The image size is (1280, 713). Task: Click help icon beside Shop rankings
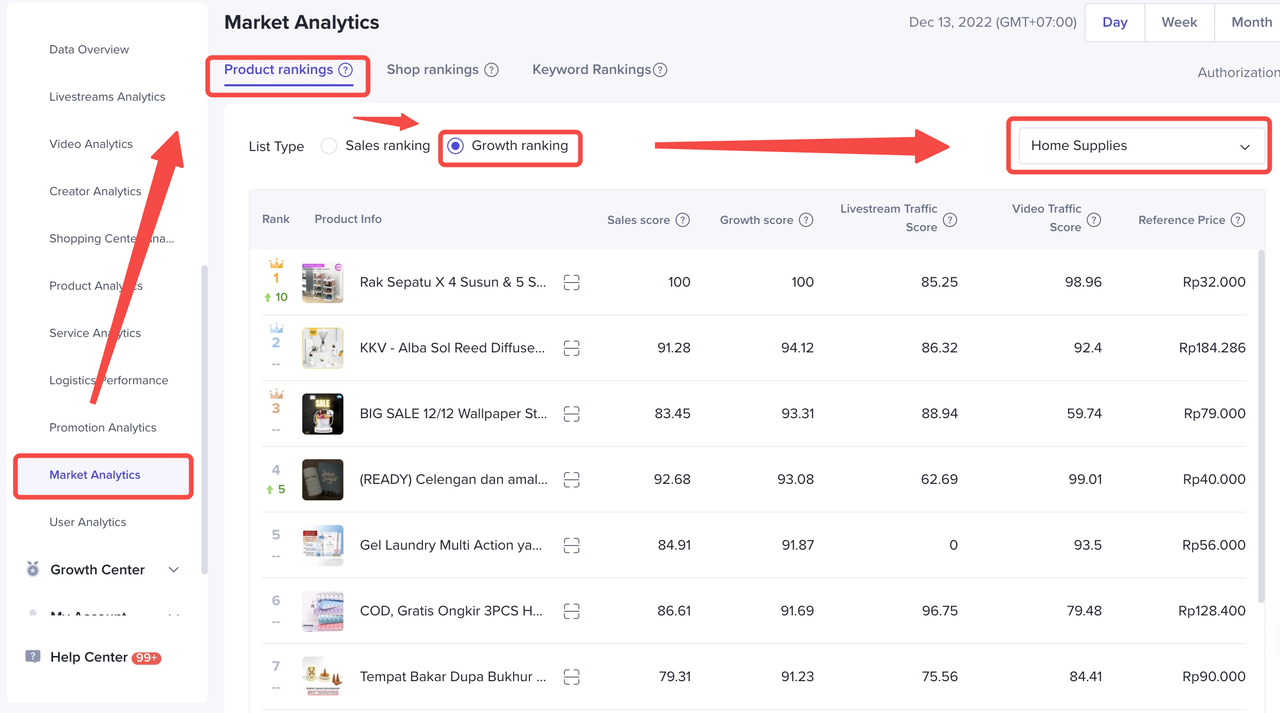click(491, 70)
